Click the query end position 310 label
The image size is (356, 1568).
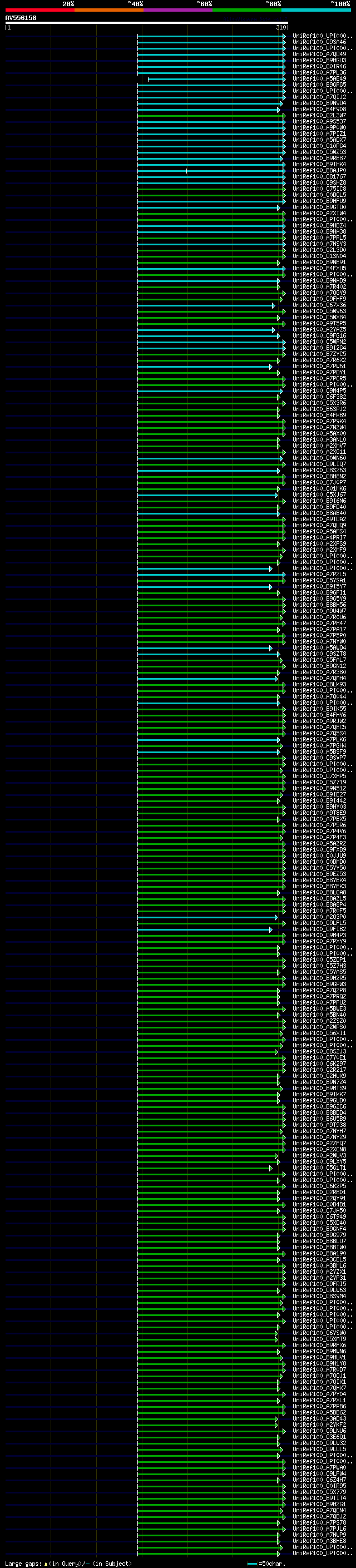tap(281, 27)
